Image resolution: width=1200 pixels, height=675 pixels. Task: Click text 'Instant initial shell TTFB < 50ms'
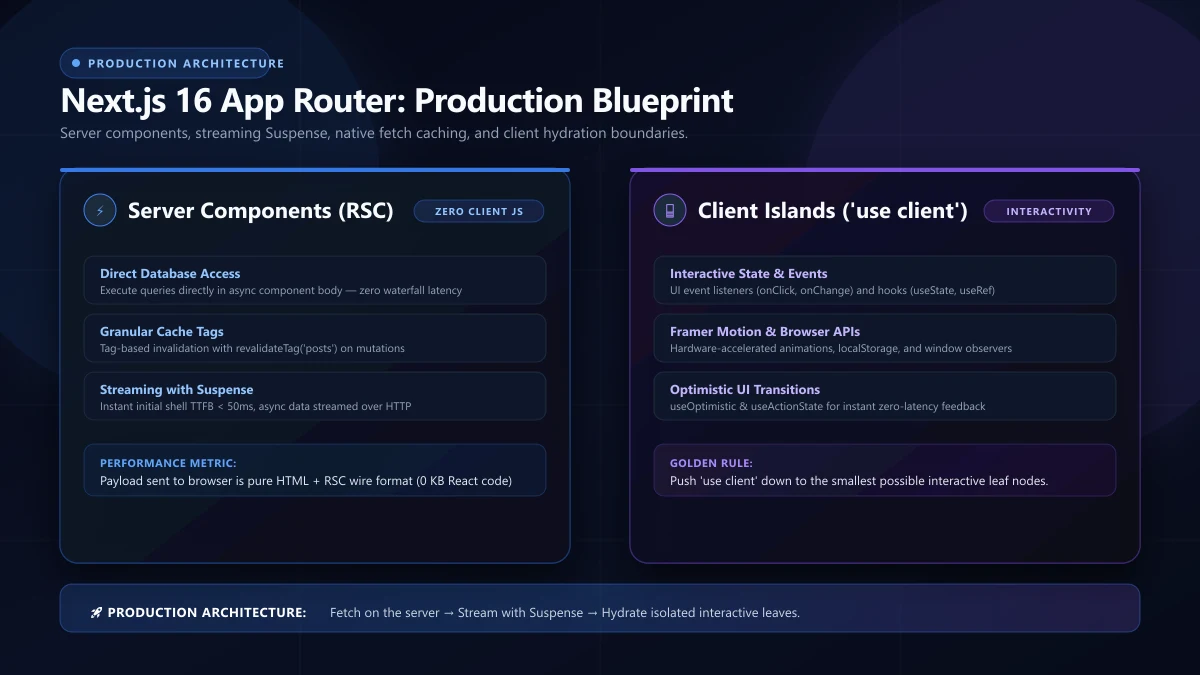point(255,407)
